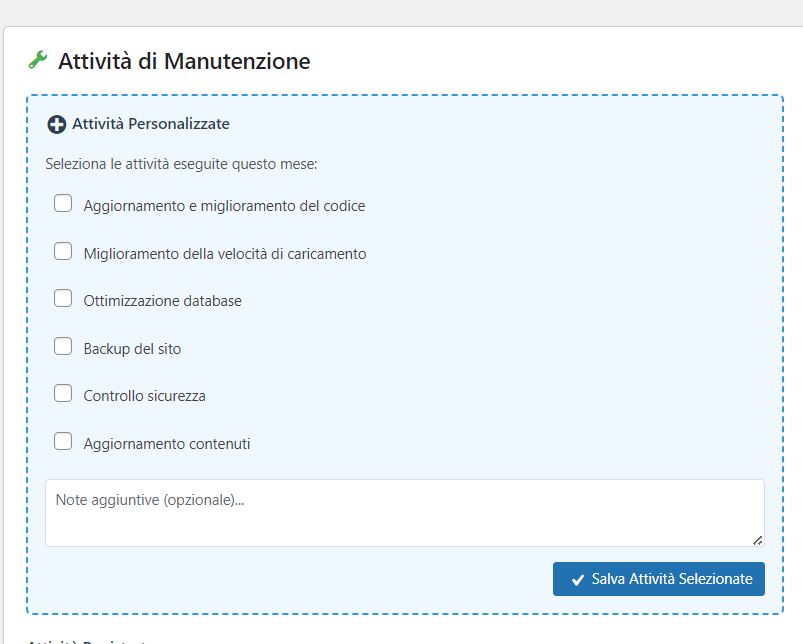Click the 'Miglioramento della velocità di caricamento' label text
Viewport: 803px width, 644px height.
(x=225, y=254)
